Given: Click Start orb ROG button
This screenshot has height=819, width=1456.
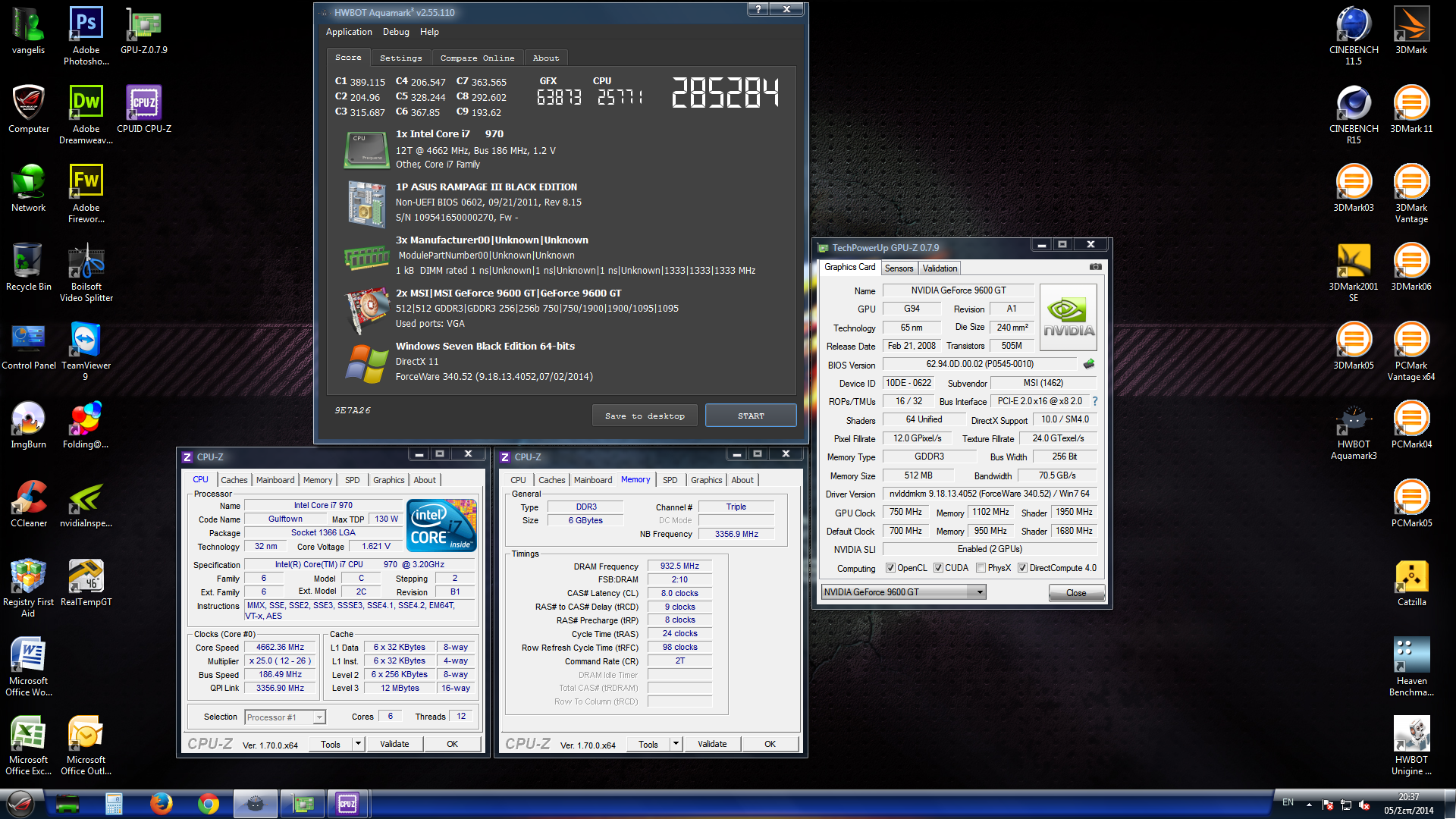Looking at the screenshot, I should click(20, 804).
